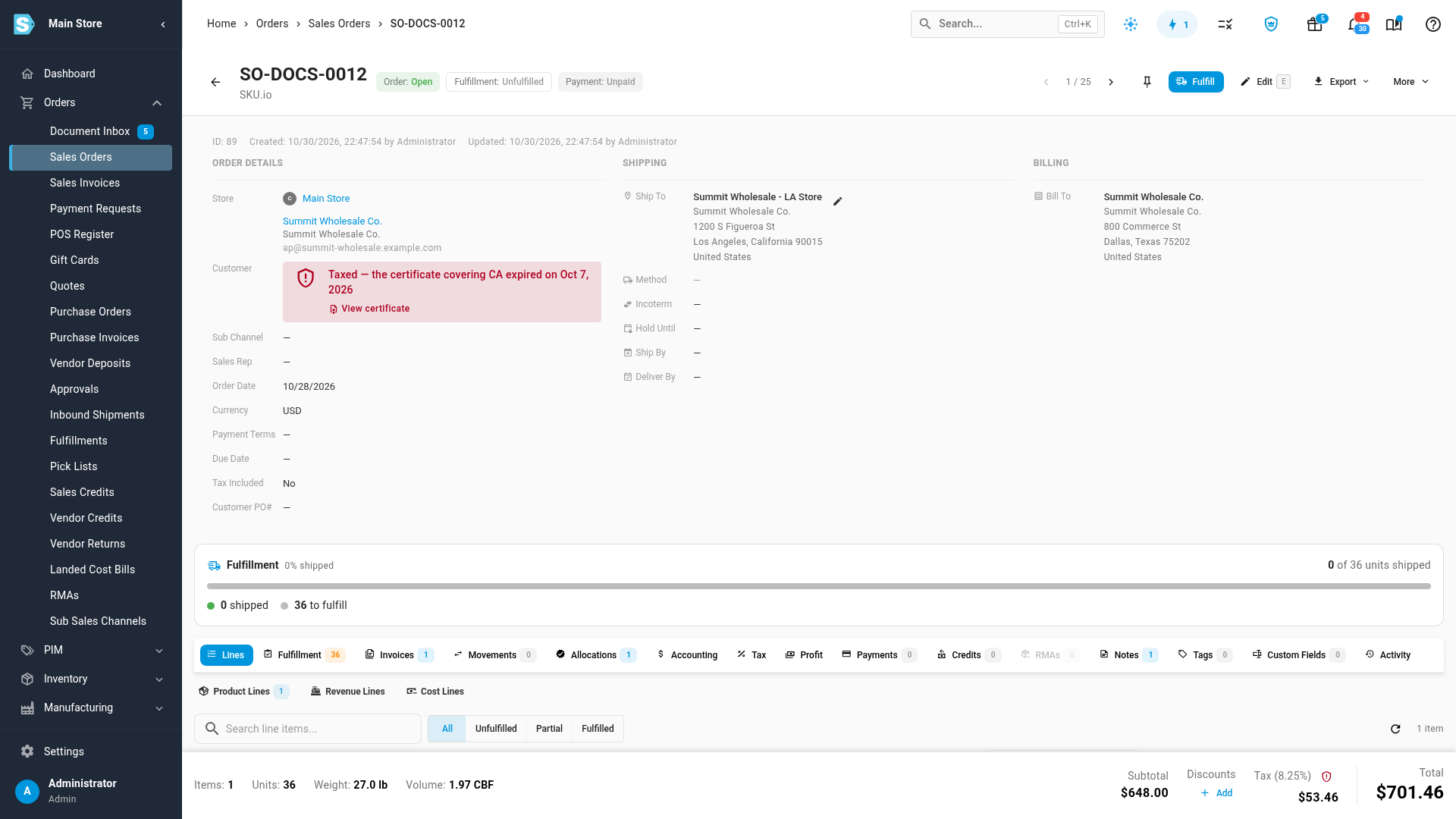Switch to the Allocations tab
The image size is (1456, 819).
click(595, 655)
